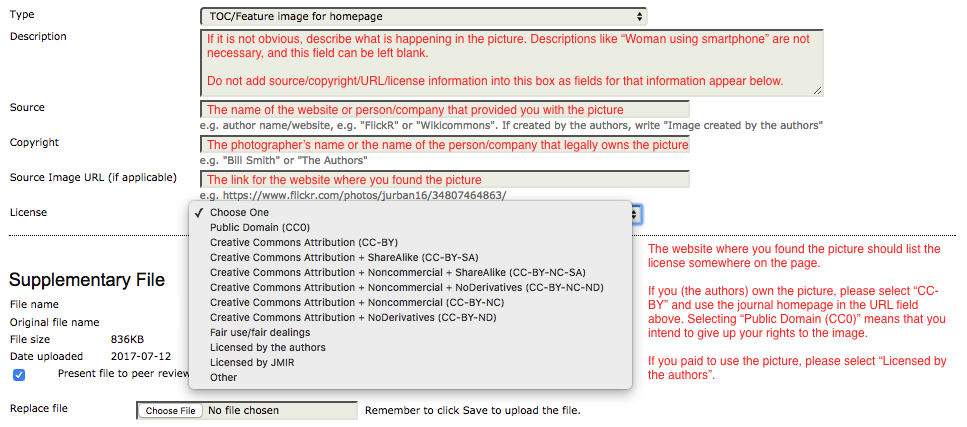Select "Licensed by JMIR" option
This screenshot has width=967, height=427.
tap(253, 362)
